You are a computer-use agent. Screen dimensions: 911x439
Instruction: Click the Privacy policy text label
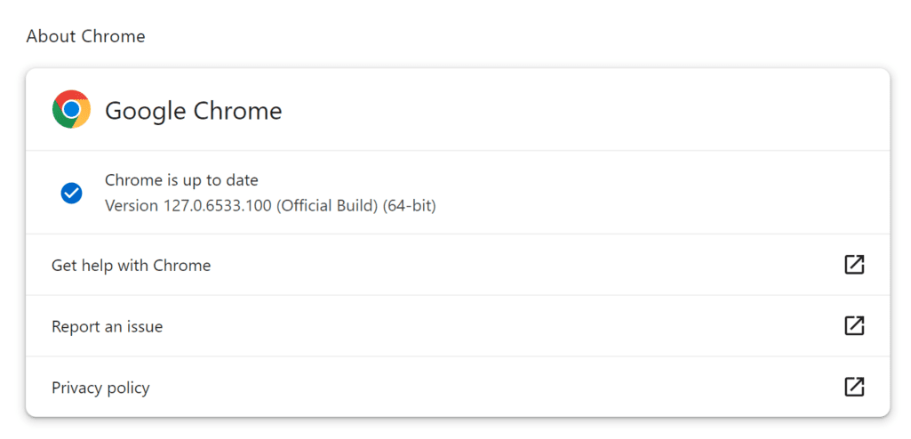(x=100, y=388)
